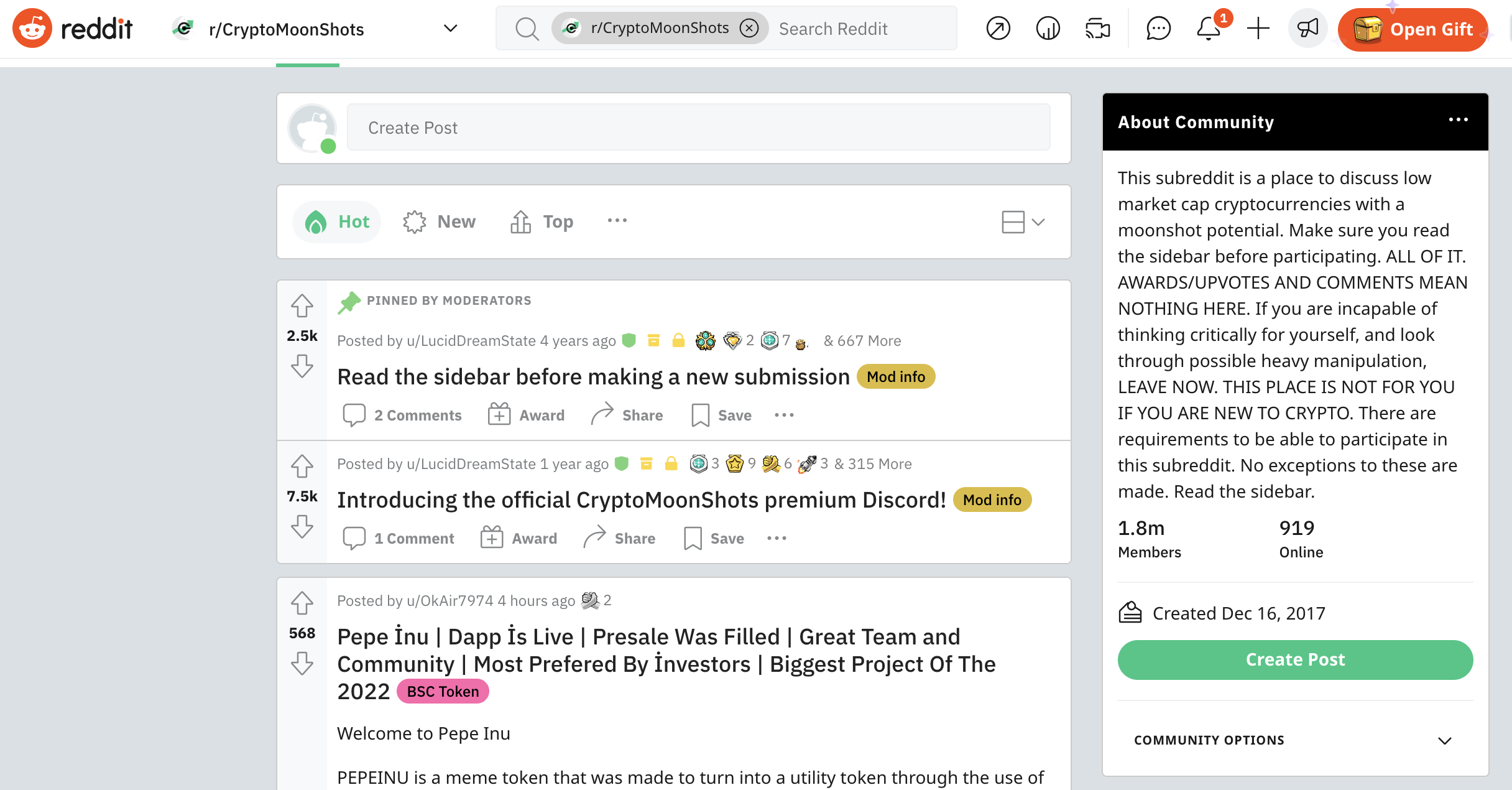
Task: Open About Community options ellipsis
Action: pos(1458,120)
